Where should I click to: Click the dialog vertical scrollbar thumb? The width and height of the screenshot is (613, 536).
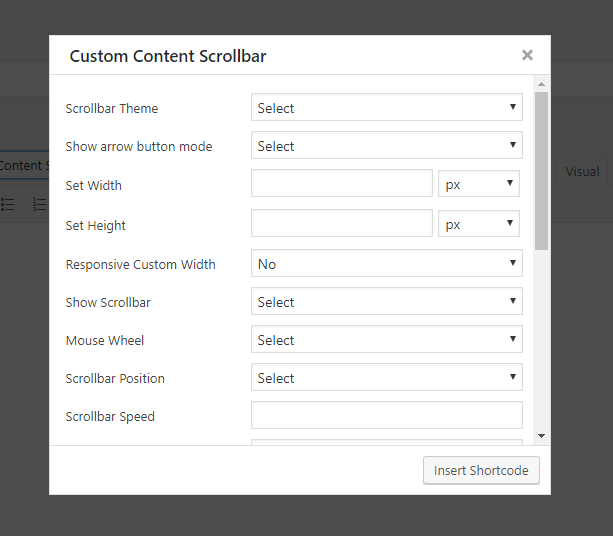point(541,170)
